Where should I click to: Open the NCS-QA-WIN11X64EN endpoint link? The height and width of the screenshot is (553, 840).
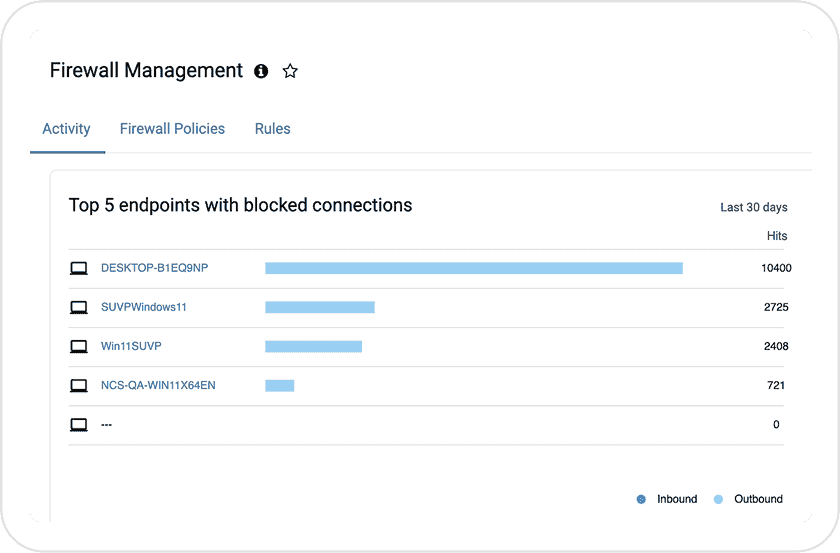click(x=158, y=385)
